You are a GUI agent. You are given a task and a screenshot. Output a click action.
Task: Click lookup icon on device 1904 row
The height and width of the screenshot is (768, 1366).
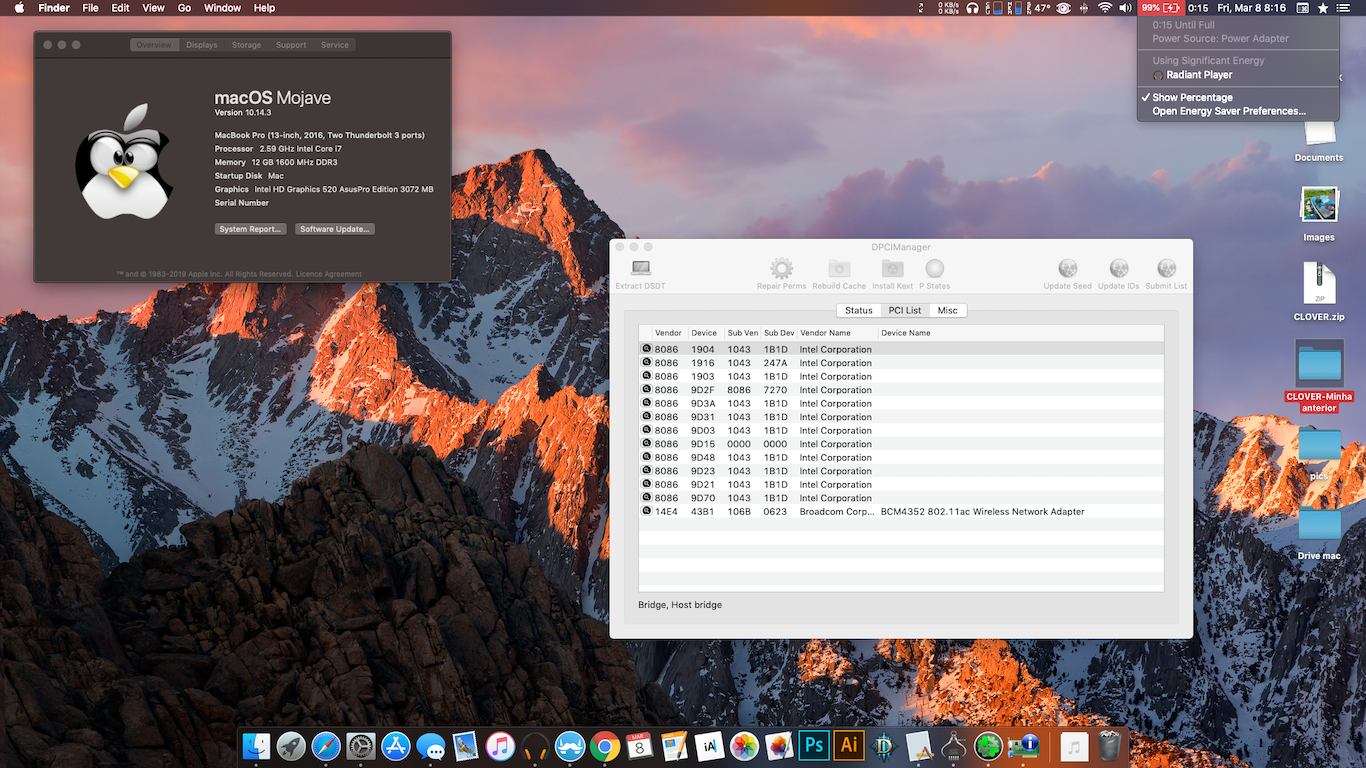coord(646,349)
